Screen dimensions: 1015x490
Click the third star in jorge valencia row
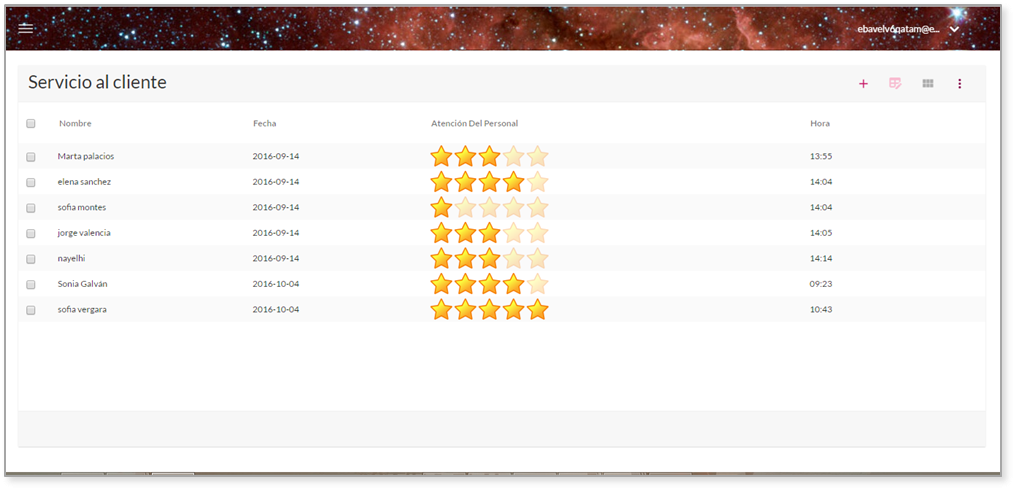pyautogui.click(x=489, y=232)
